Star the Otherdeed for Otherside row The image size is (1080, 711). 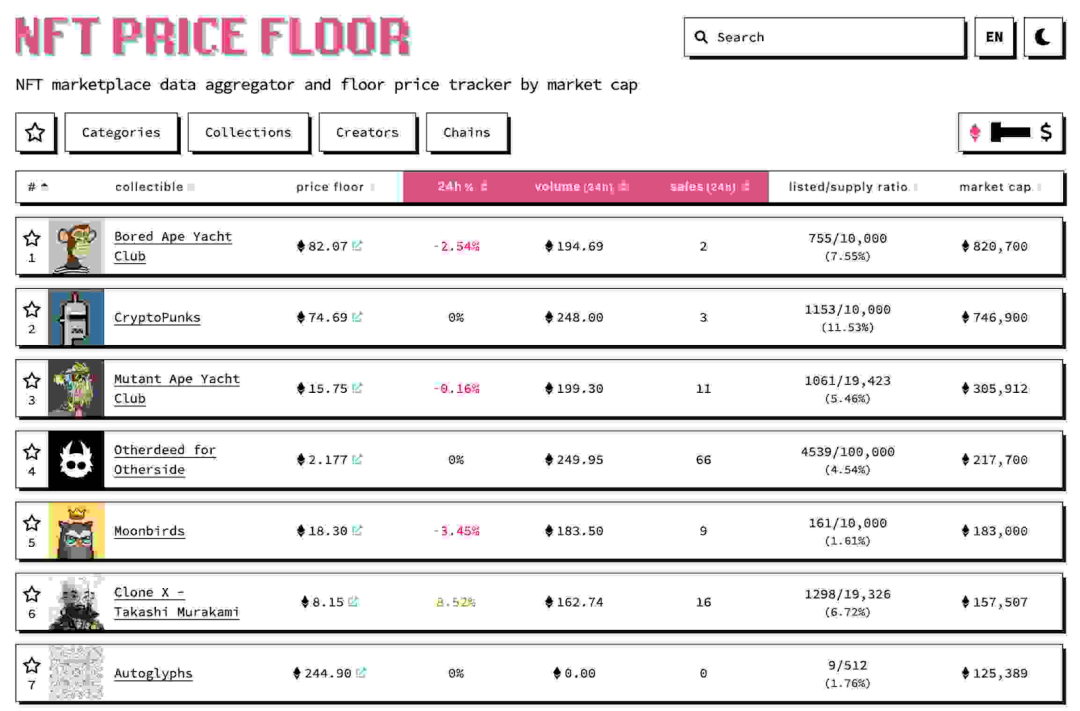[32, 452]
